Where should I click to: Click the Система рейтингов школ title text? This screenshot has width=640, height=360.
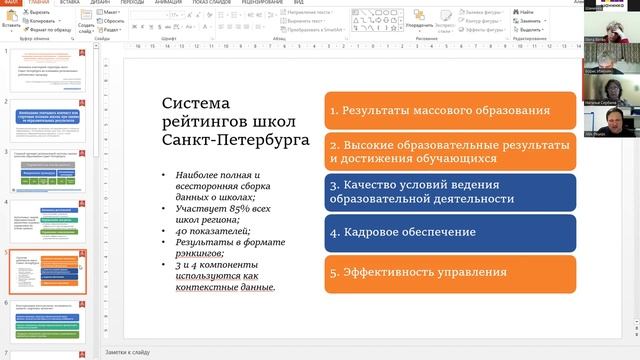[235, 121]
